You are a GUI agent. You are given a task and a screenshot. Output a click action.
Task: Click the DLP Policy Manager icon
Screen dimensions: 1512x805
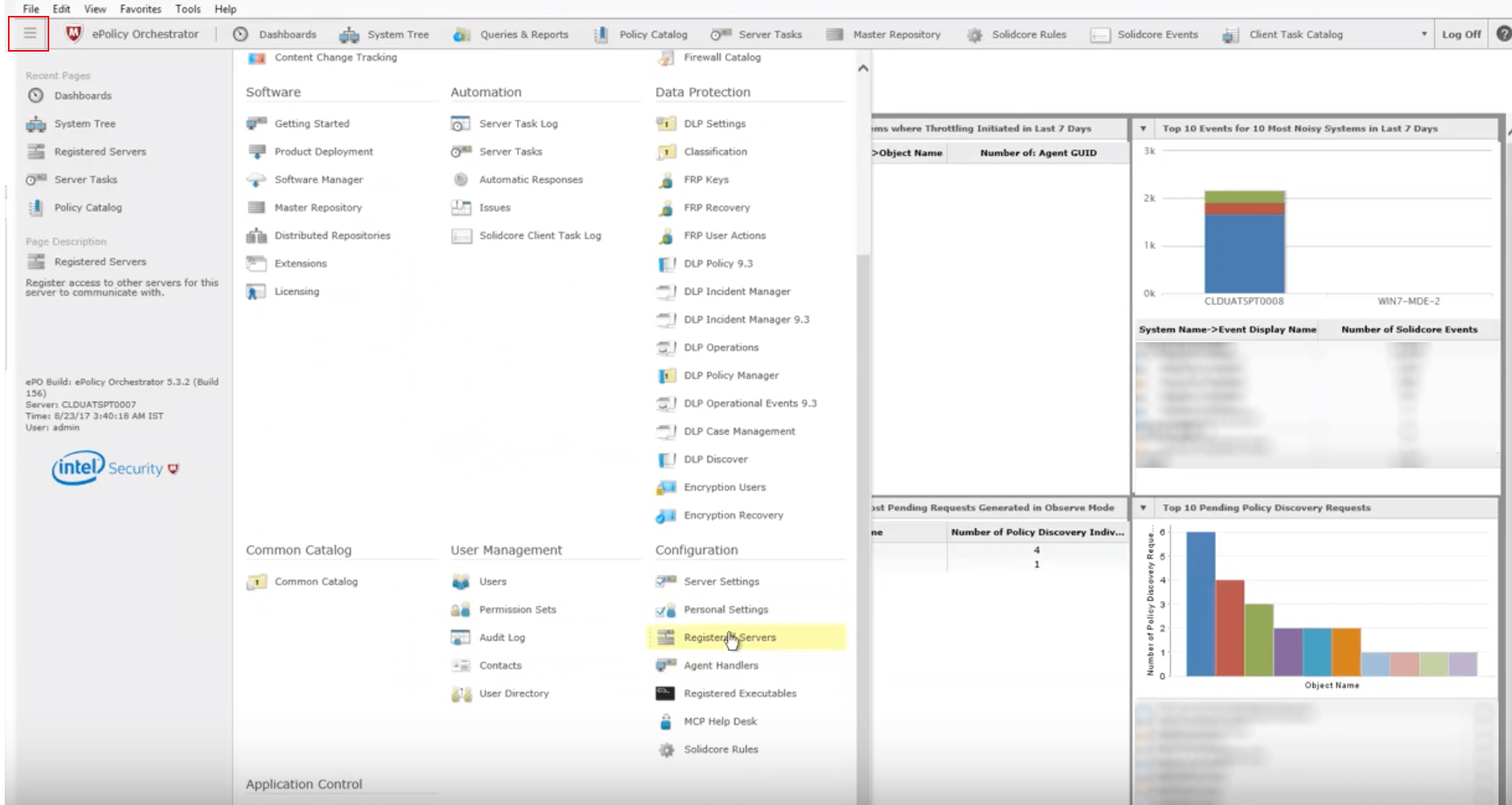[665, 375]
